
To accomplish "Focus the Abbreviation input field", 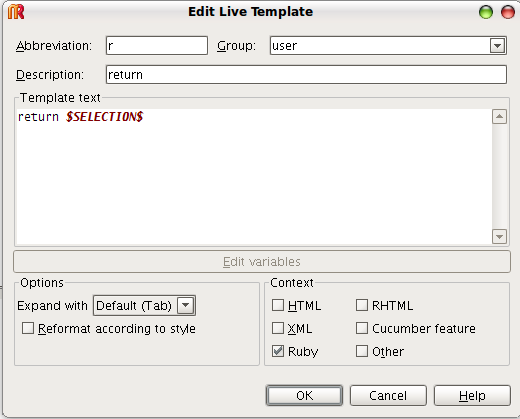I will pyautogui.click(x=157, y=46).
